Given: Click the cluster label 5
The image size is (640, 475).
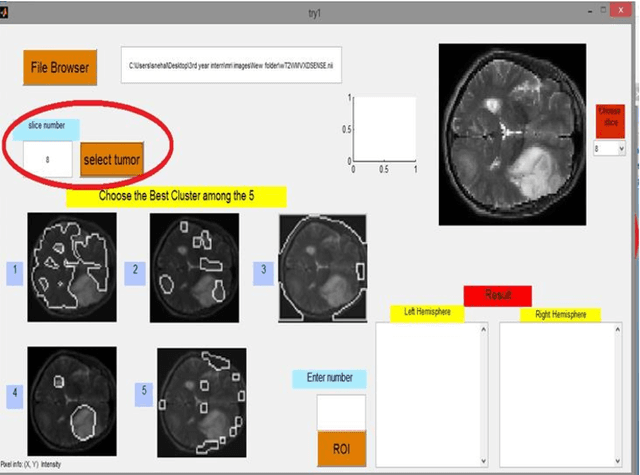Looking at the screenshot, I should pyautogui.click(x=144, y=395).
